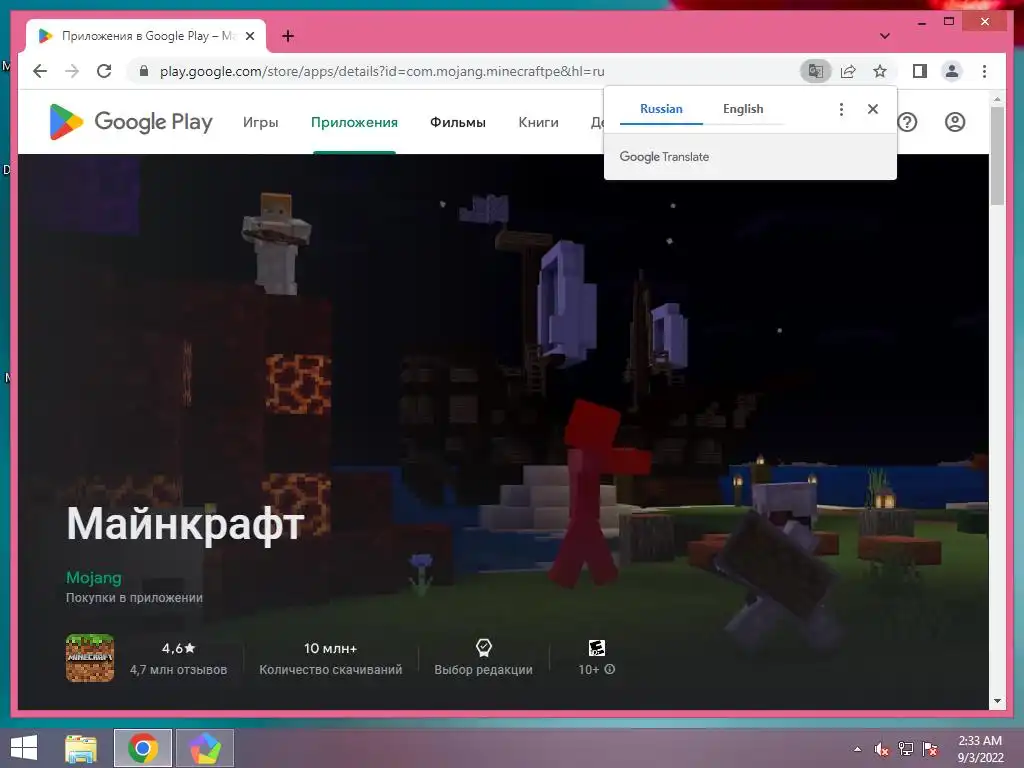
Task: Click the content rating badge icon
Action: pyautogui.click(x=597, y=648)
